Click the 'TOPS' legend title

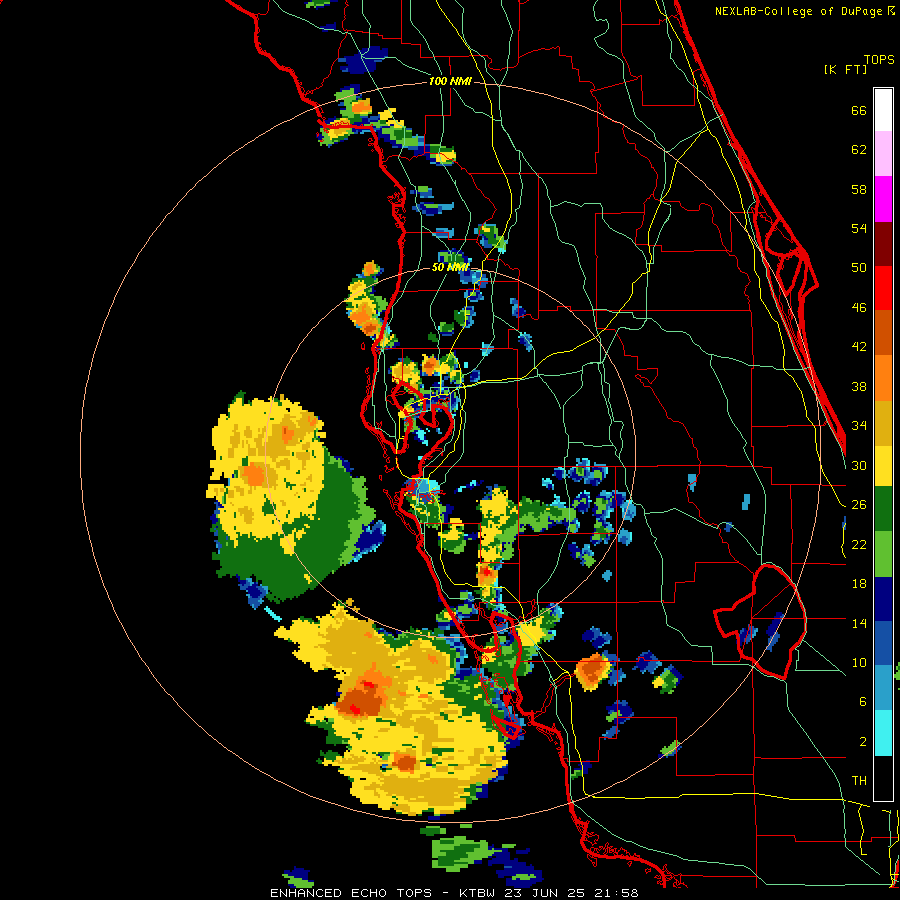(x=879, y=60)
